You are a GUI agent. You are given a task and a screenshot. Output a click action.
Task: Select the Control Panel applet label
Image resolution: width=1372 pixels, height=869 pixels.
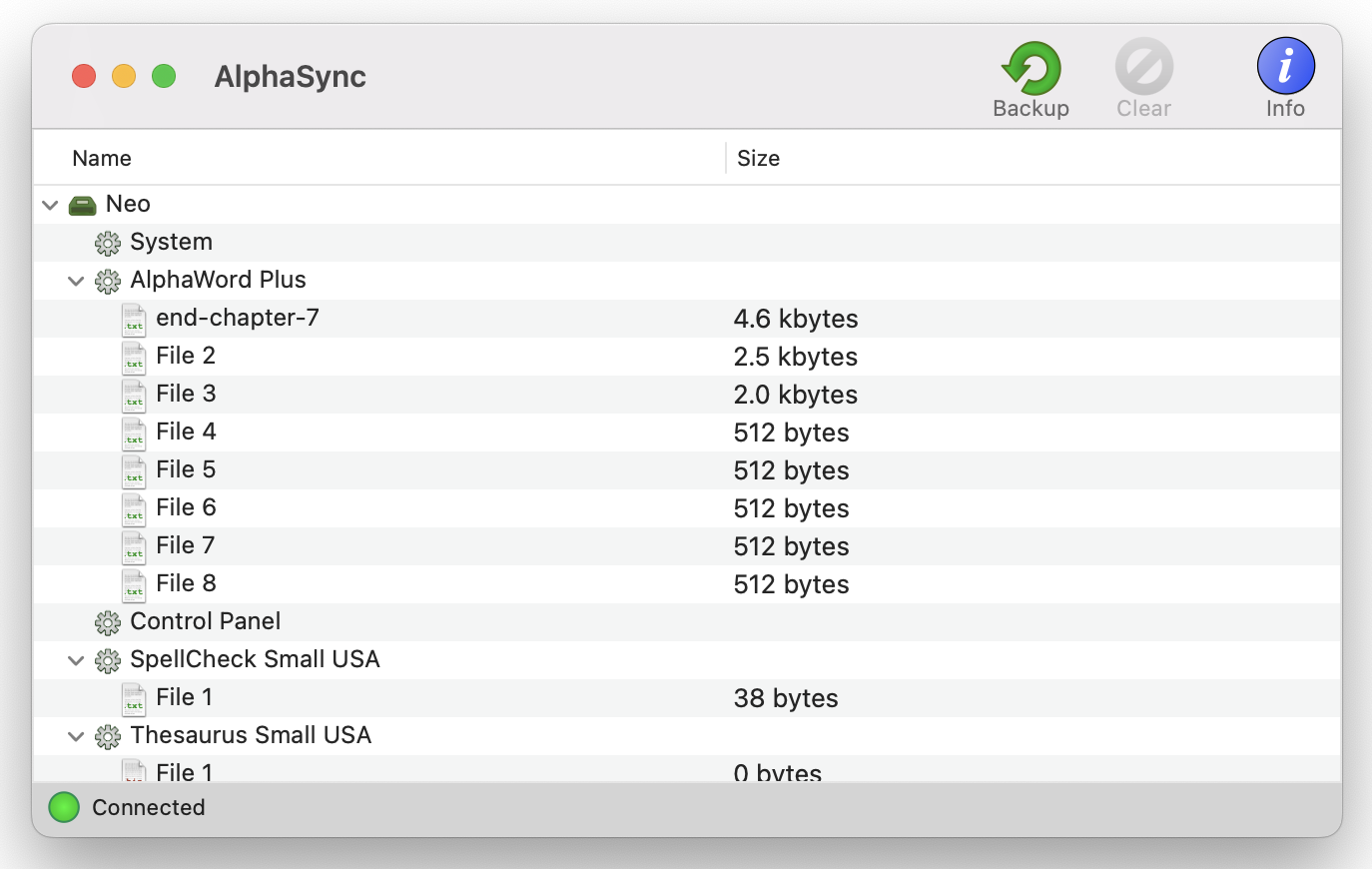point(205,621)
